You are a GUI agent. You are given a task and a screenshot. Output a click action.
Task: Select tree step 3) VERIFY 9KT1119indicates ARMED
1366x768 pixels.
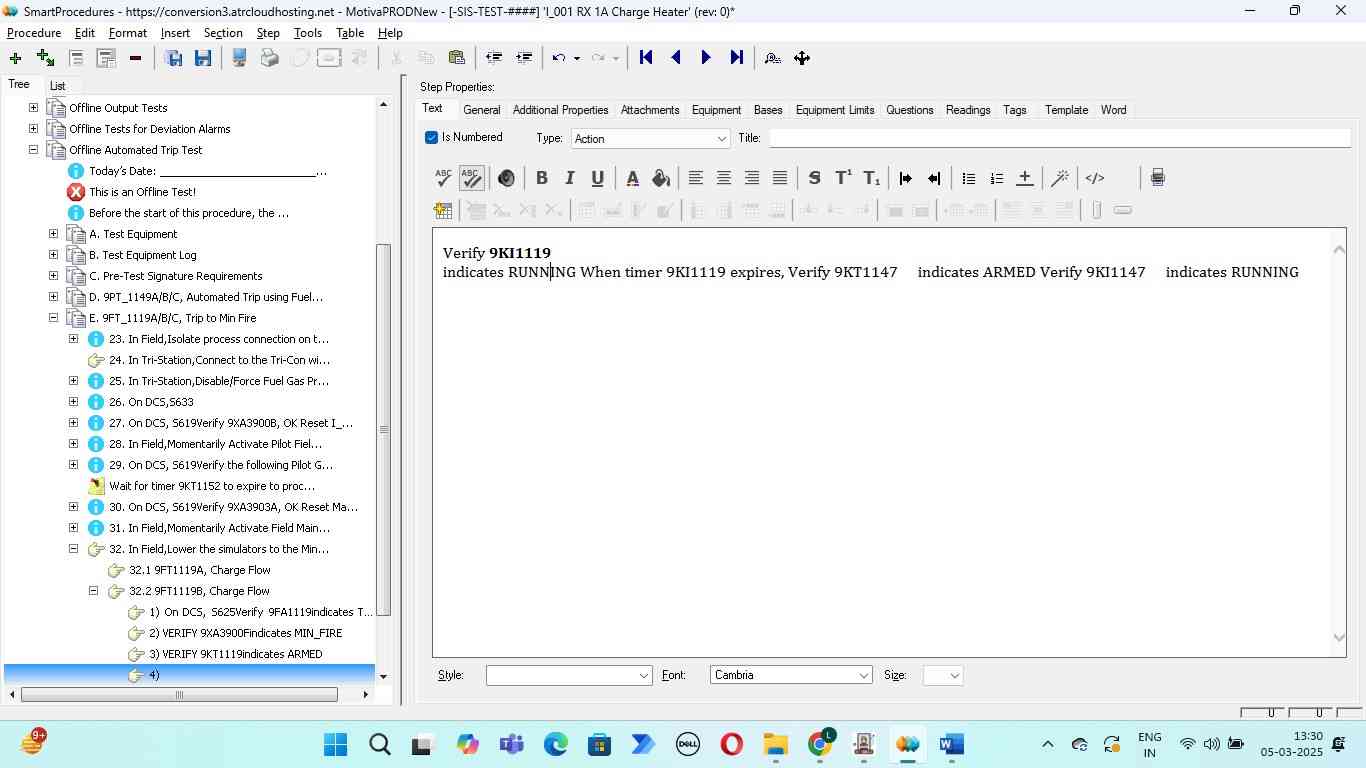click(235, 654)
